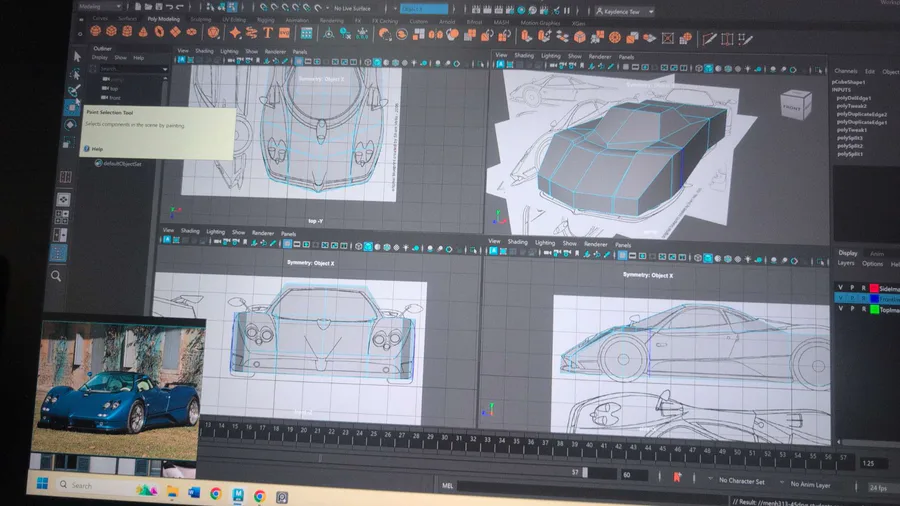Open Word from the taskbar

(x=193, y=493)
